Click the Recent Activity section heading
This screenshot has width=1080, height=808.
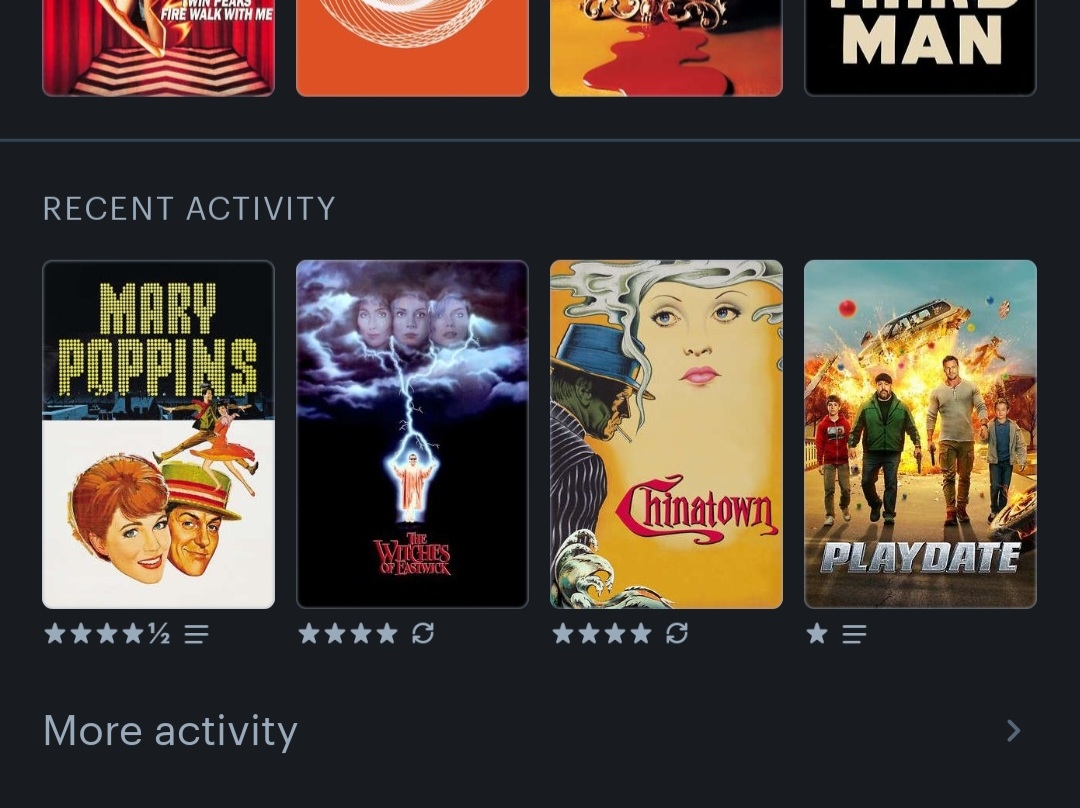point(189,209)
